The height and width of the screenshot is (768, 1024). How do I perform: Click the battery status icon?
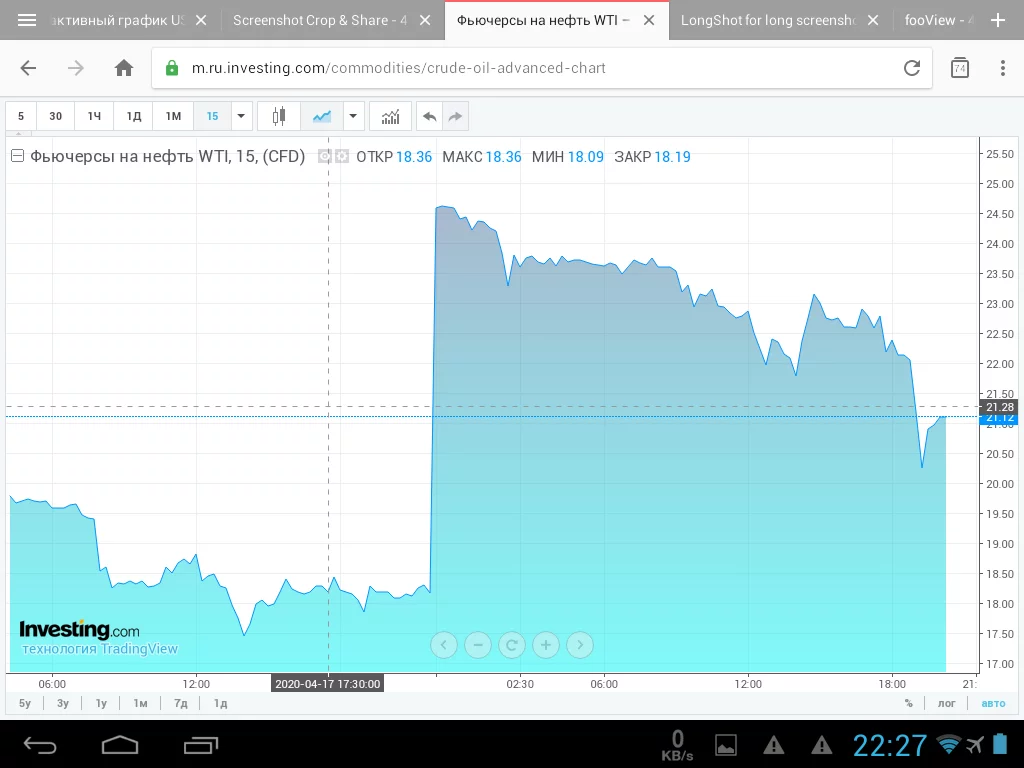[1000, 744]
